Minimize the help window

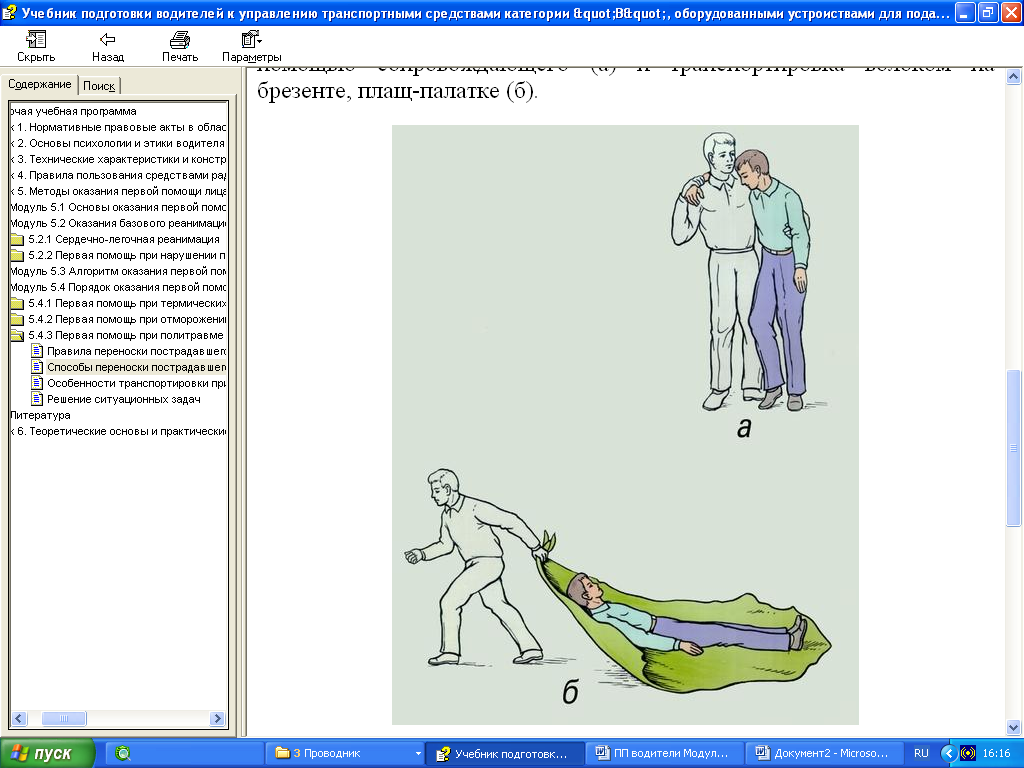pos(965,12)
